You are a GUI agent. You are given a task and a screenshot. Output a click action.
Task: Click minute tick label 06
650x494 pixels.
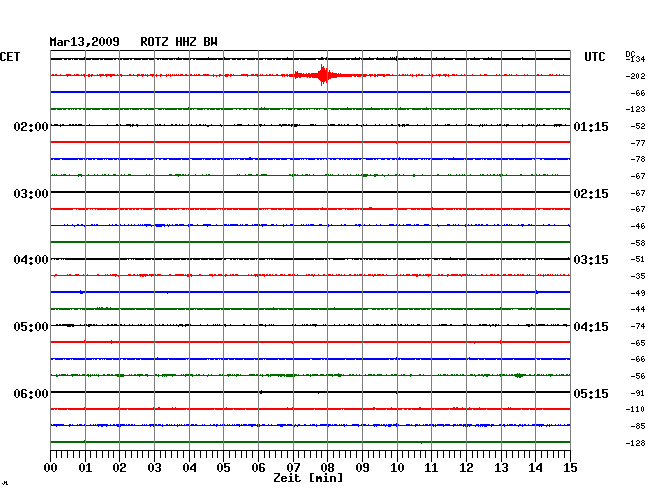[258, 468]
